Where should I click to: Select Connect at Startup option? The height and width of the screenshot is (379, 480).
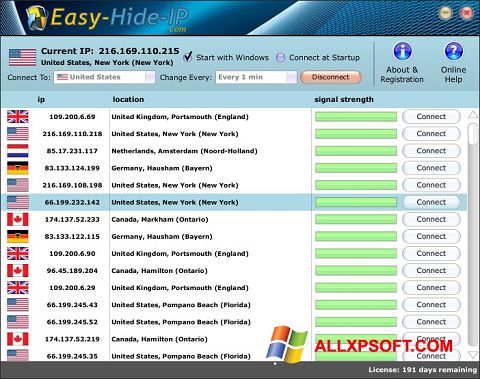(281, 58)
